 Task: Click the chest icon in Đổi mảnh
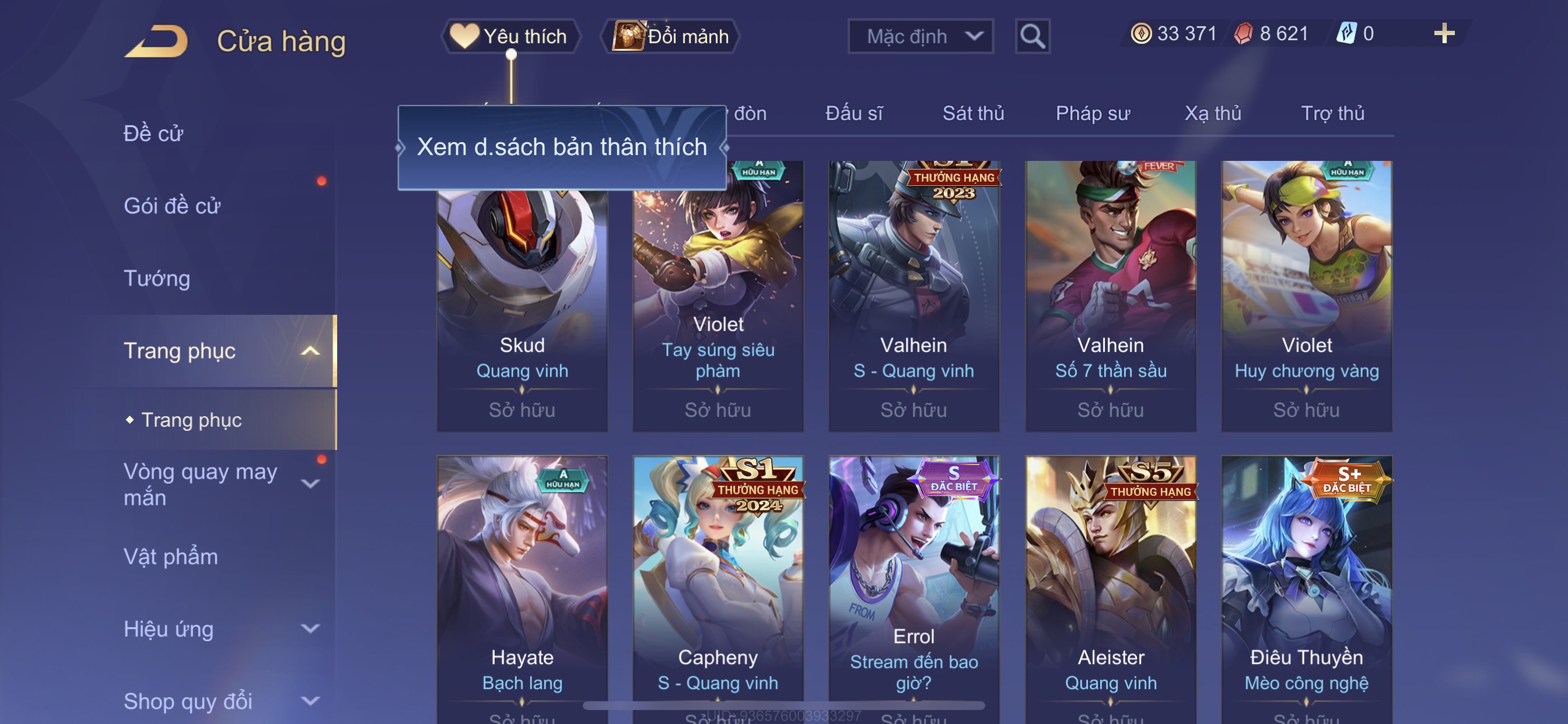[x=628, y=36]
